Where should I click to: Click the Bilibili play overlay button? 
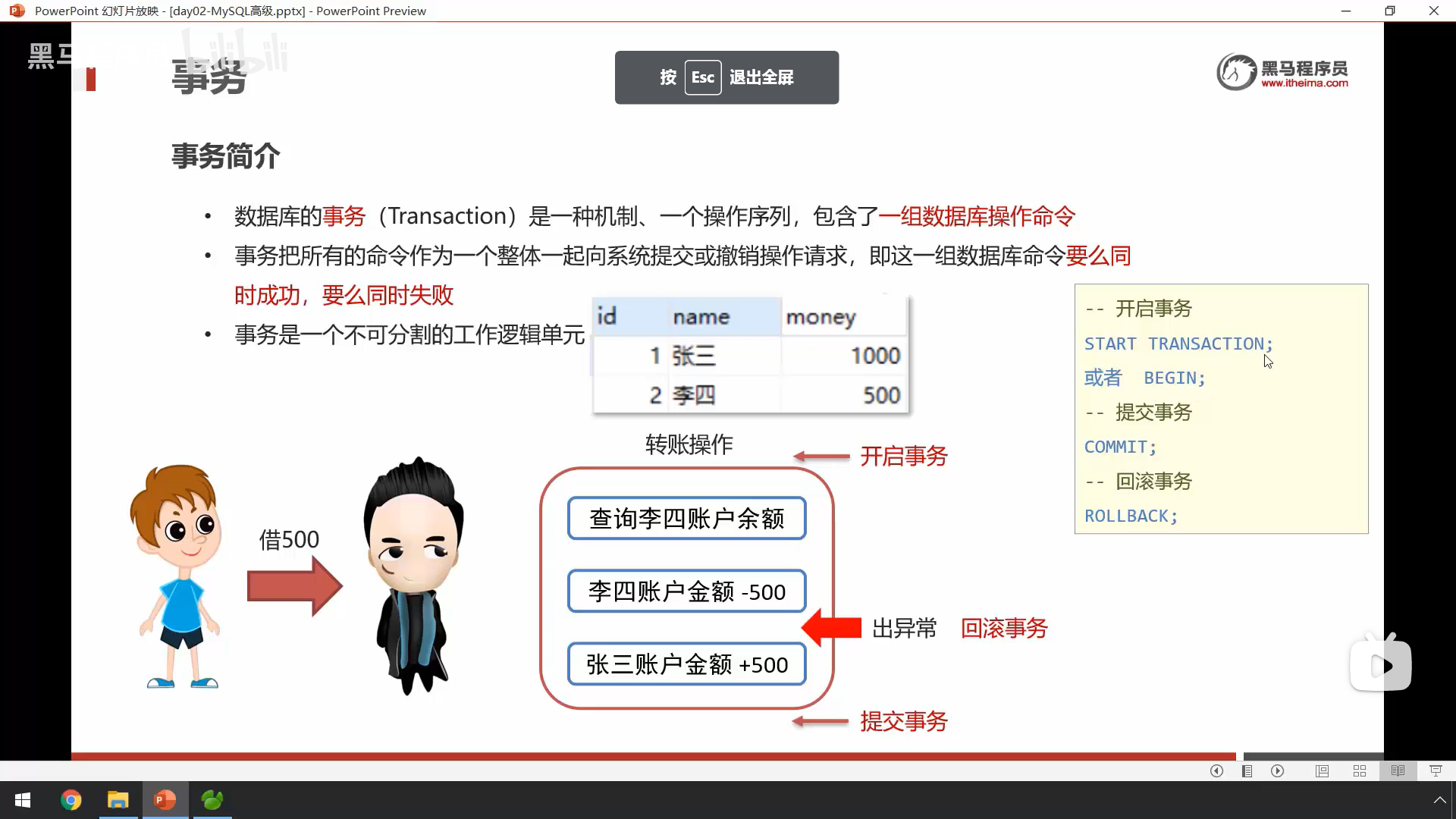(1380, 665)
